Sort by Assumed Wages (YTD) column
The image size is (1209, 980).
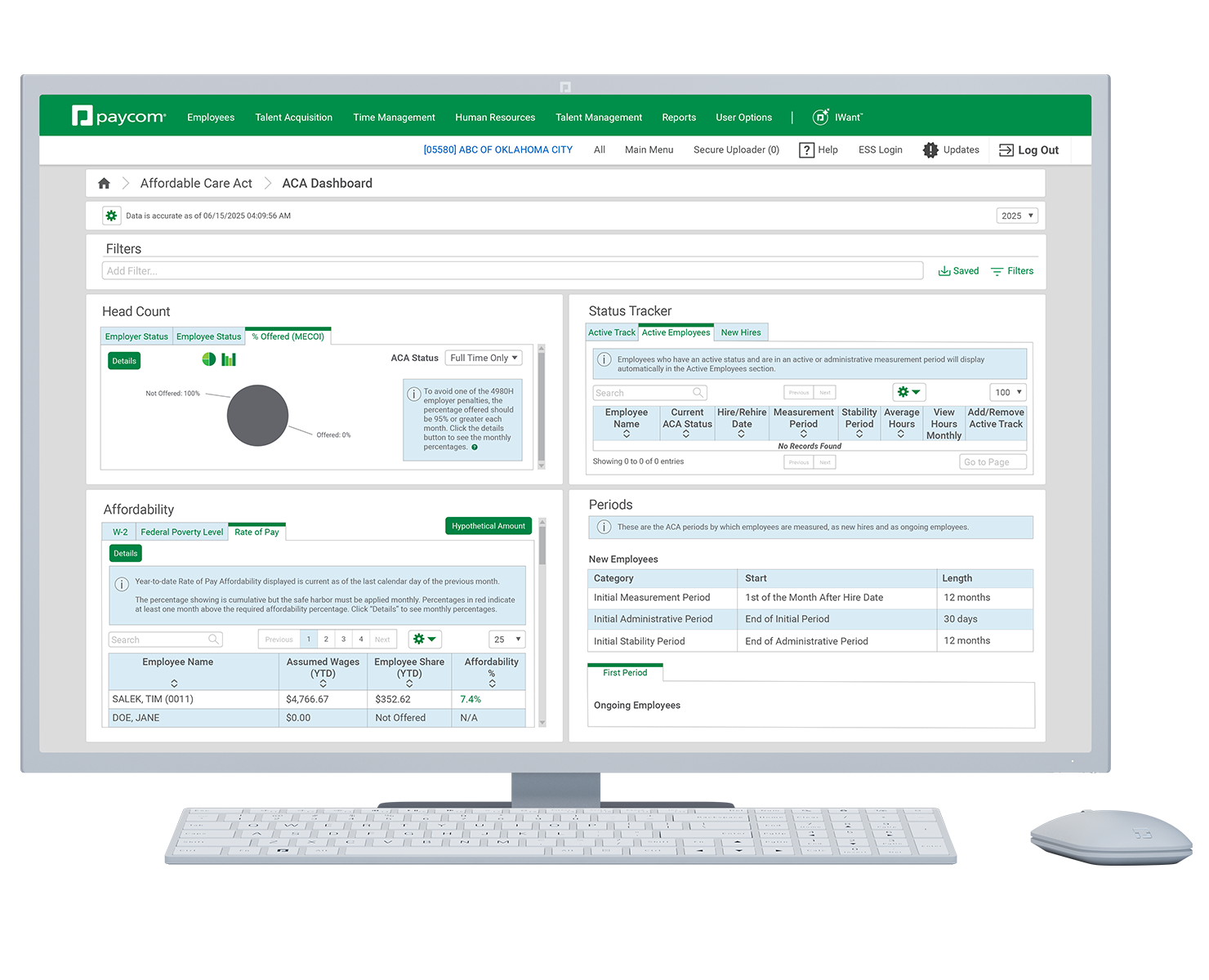(x=323, y=684)
